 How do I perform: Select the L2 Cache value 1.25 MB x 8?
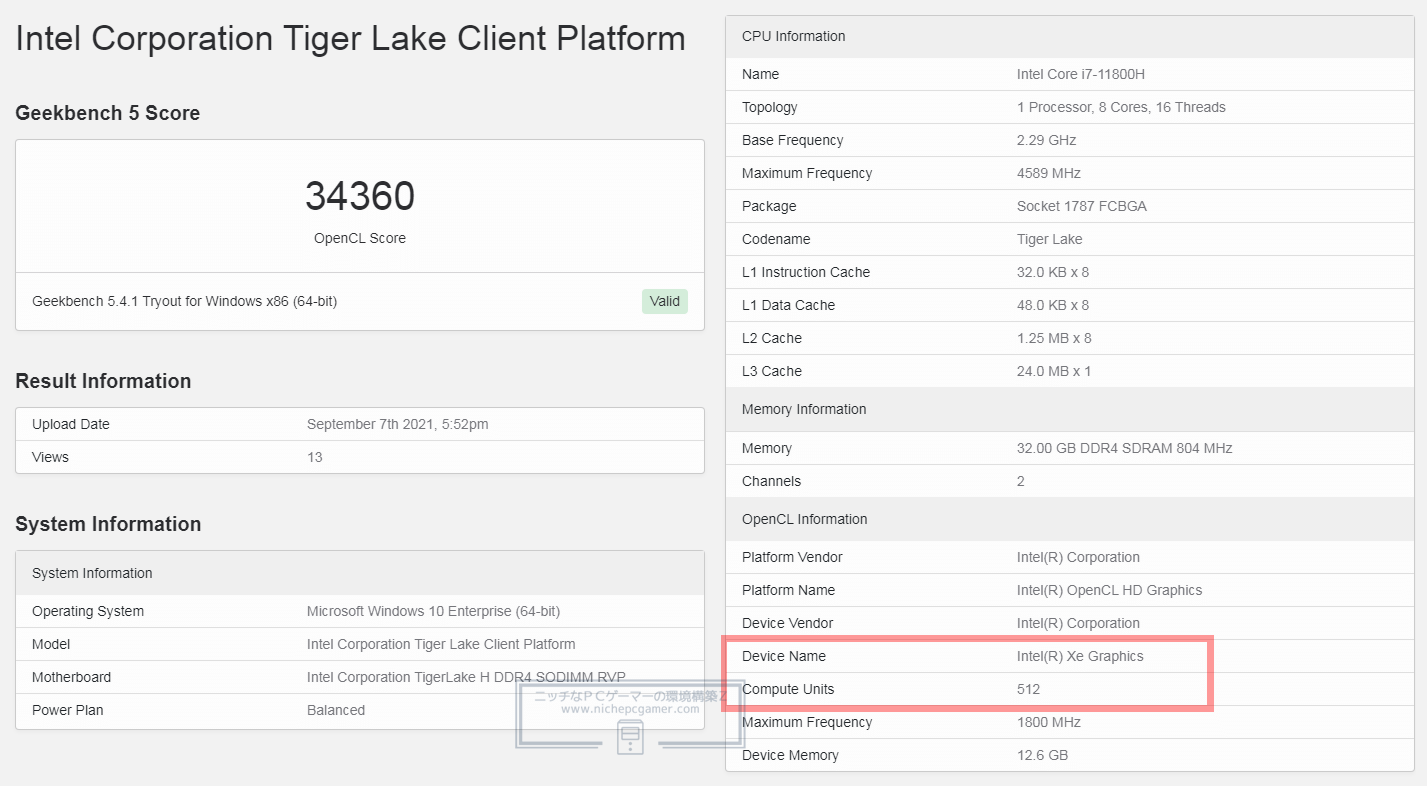[x=1054, y=338]
